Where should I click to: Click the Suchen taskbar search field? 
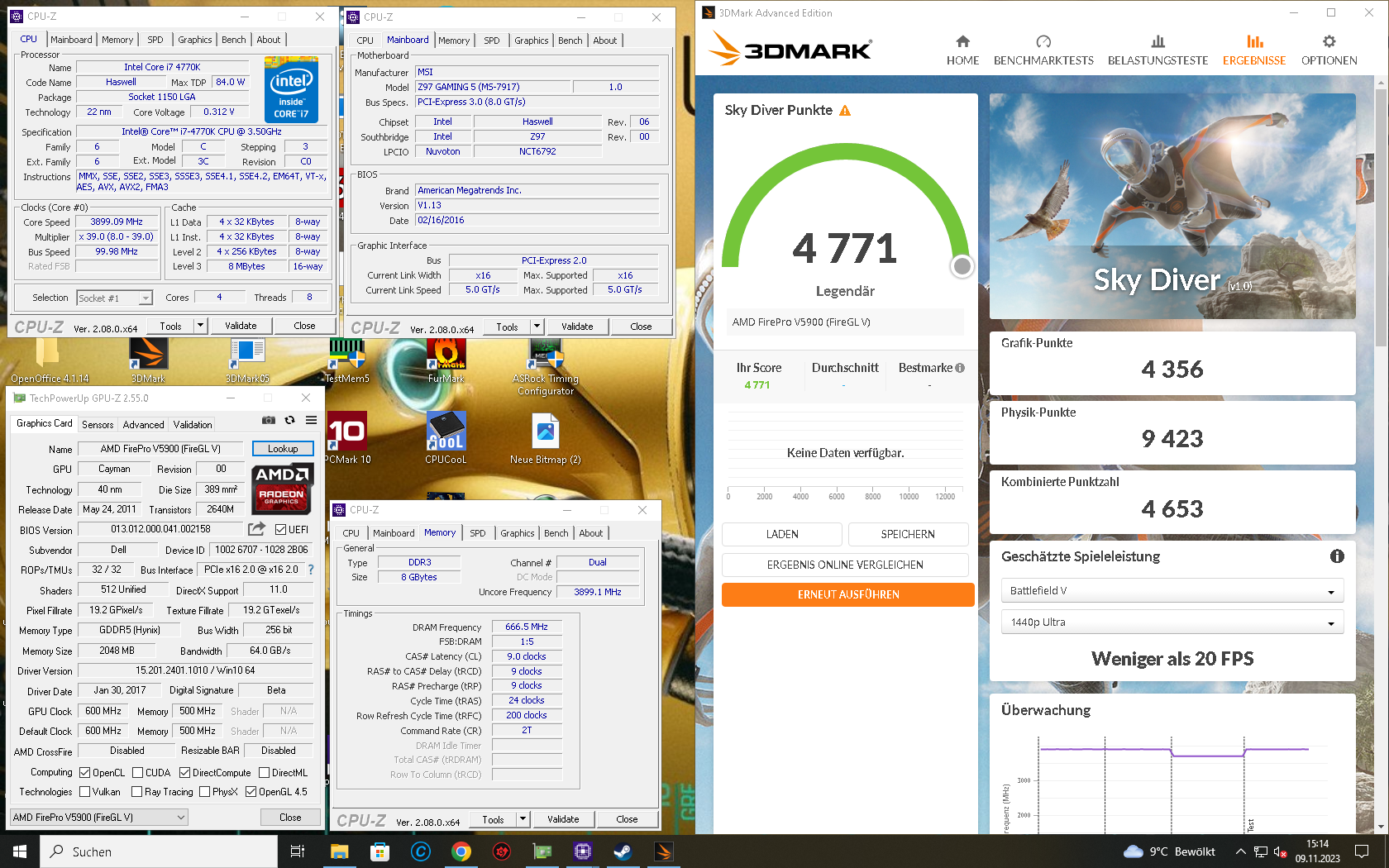click(x=159, y=851)
